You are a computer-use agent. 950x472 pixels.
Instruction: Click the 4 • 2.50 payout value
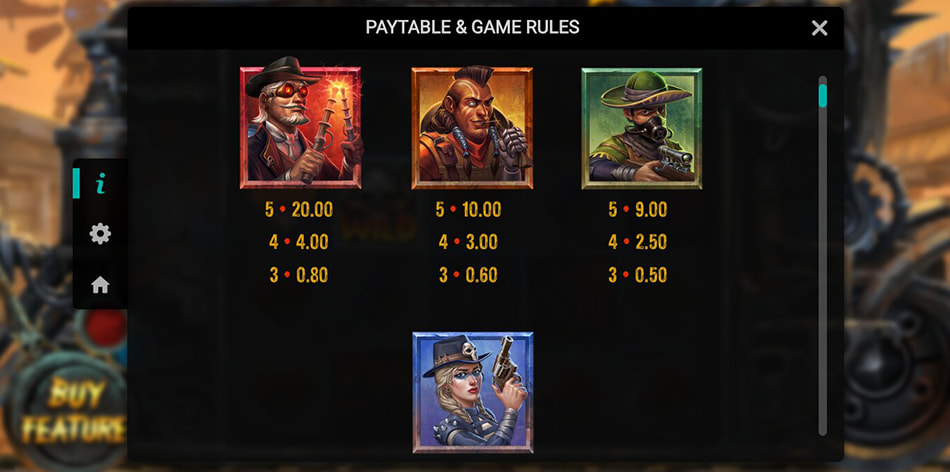click(x=638, y=242)
